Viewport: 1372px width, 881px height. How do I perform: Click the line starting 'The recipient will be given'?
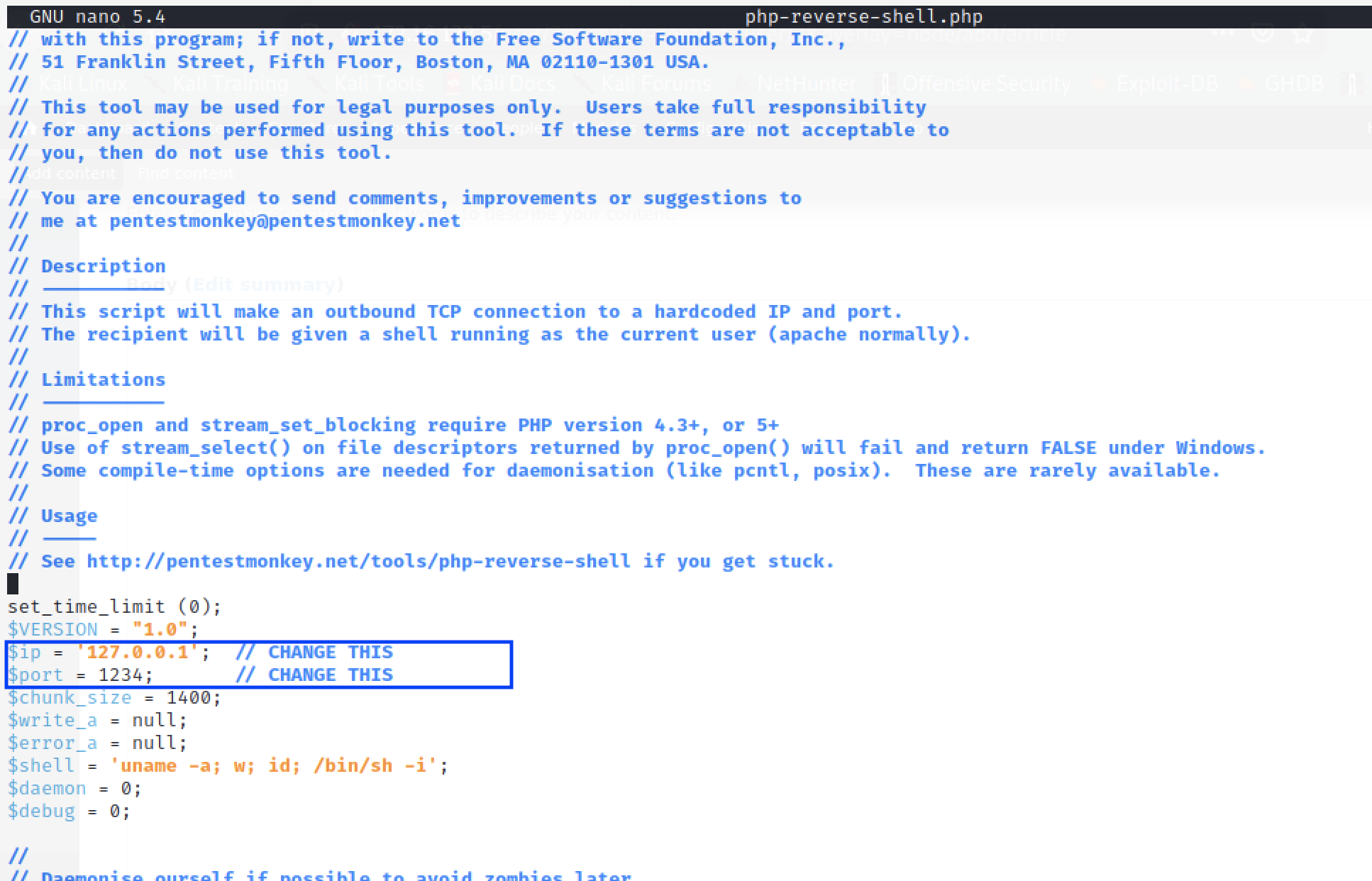click(489, 334)
